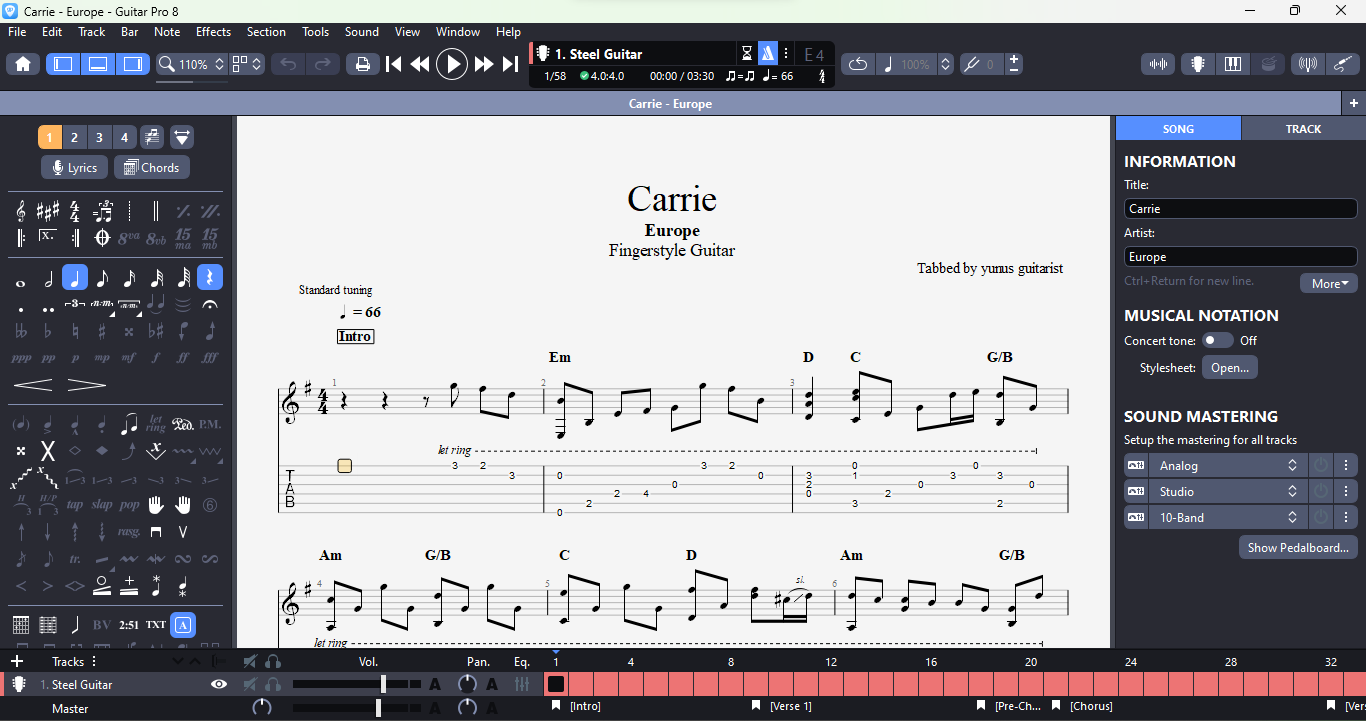
Task: Open Analog effect three-dot options
Action: coord(1346,466)
